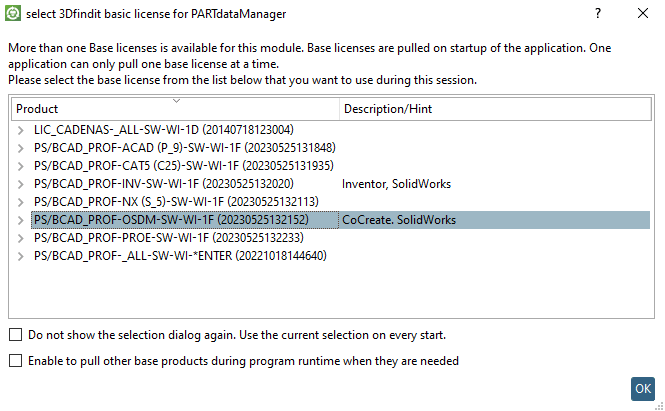This screenshot has width=665, height=411.
Task: Expand the PS/BCAD_PROF-PROE license row
Action: point(20,238)
